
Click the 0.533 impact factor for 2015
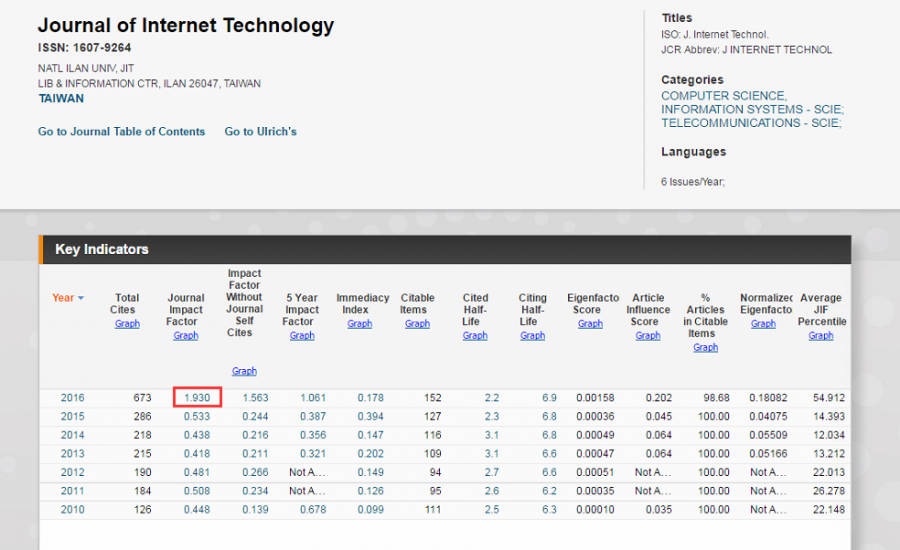[197, 416]
